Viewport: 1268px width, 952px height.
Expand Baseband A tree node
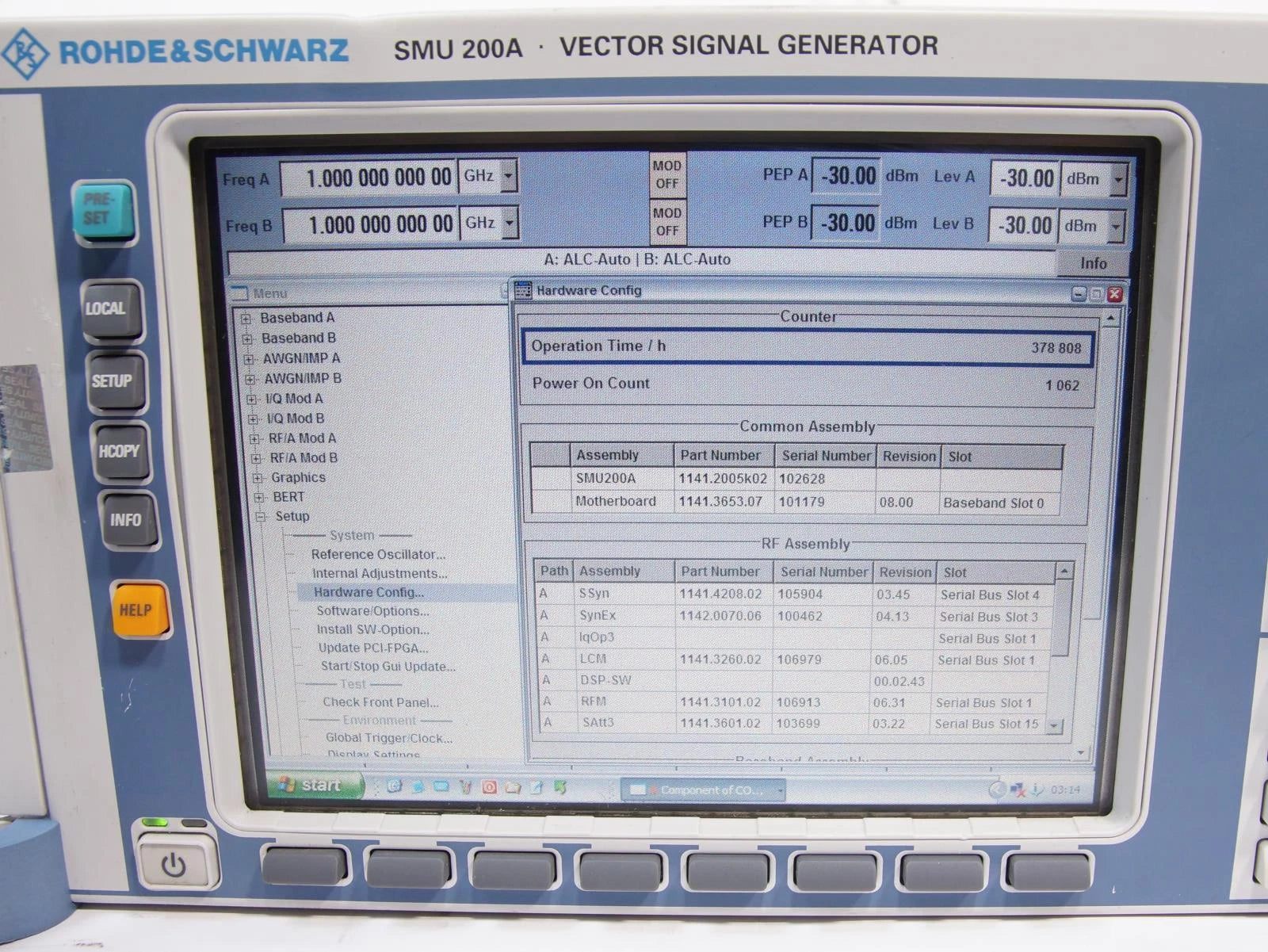246,319
